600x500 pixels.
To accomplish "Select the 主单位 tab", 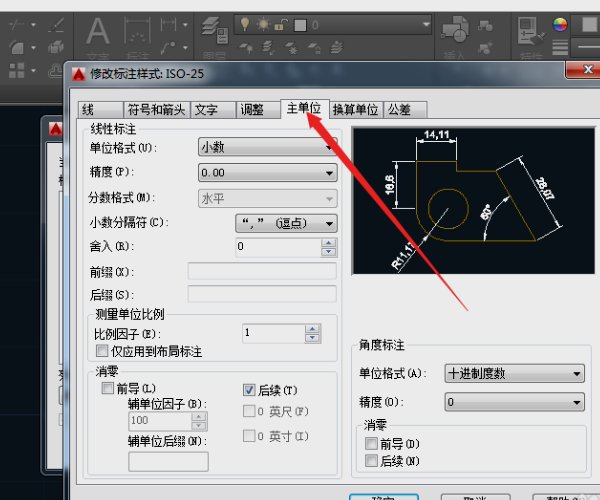I will pyautogui.click(x=305, y=109).
